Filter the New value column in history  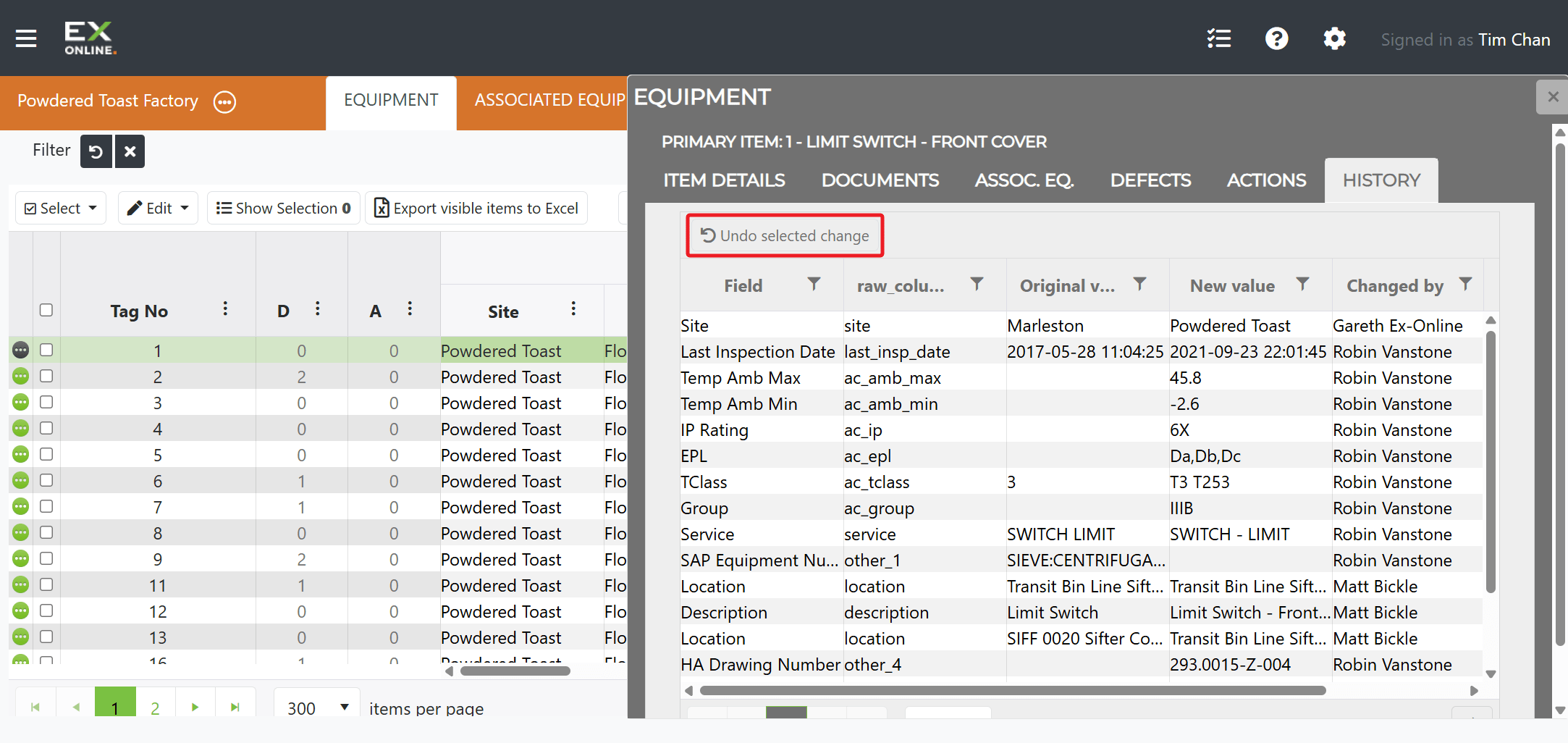1302,284
